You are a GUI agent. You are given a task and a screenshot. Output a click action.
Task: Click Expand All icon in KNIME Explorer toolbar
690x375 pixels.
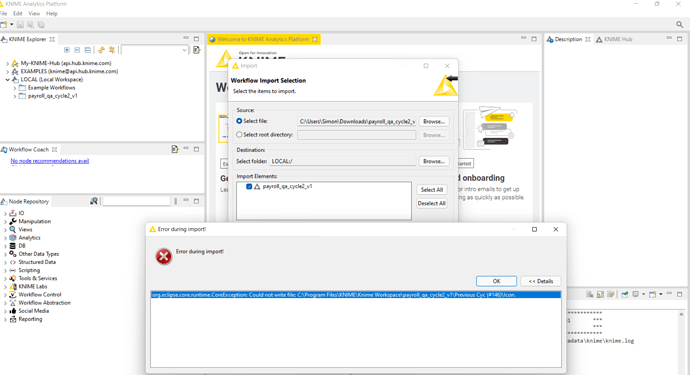point(67,50)
